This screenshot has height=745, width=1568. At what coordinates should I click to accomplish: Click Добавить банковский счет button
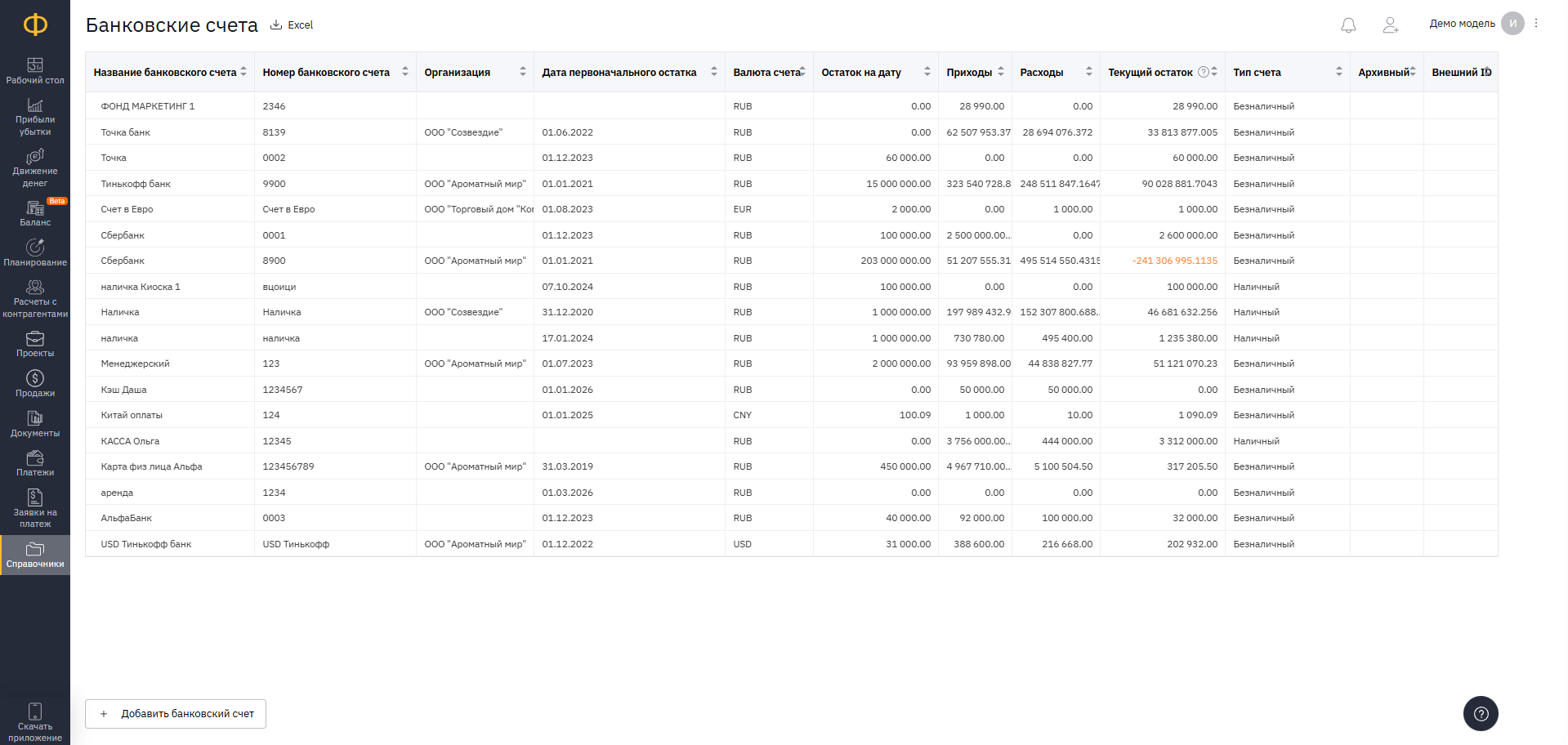[x=176, y=714]
